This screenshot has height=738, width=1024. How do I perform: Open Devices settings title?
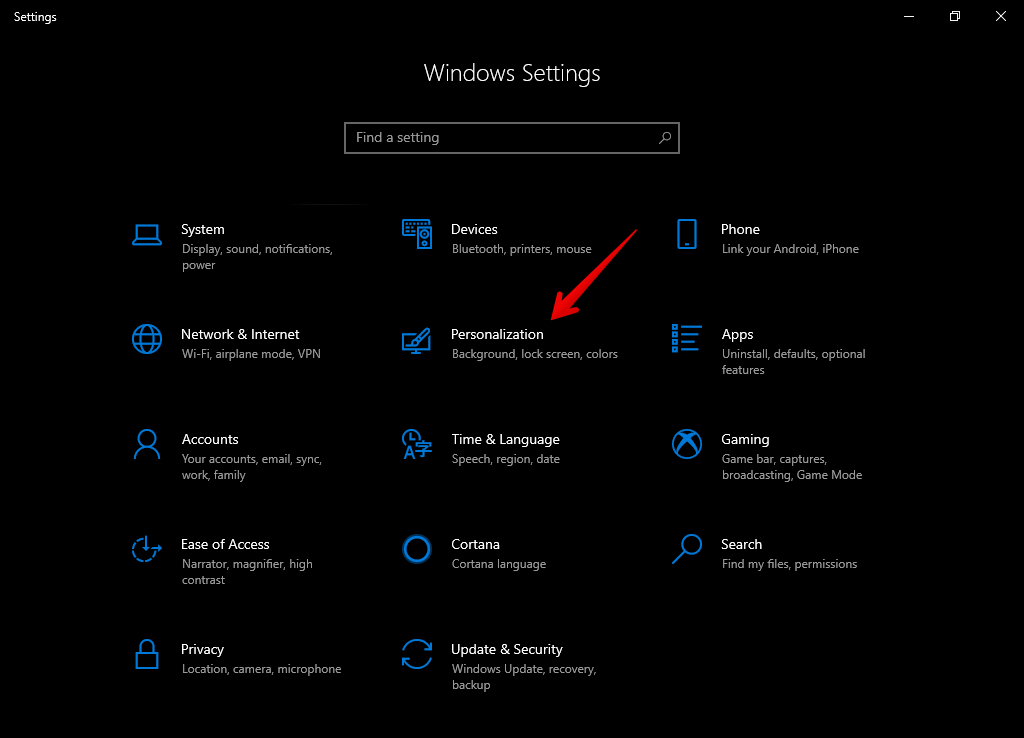[x=474, y=229]
